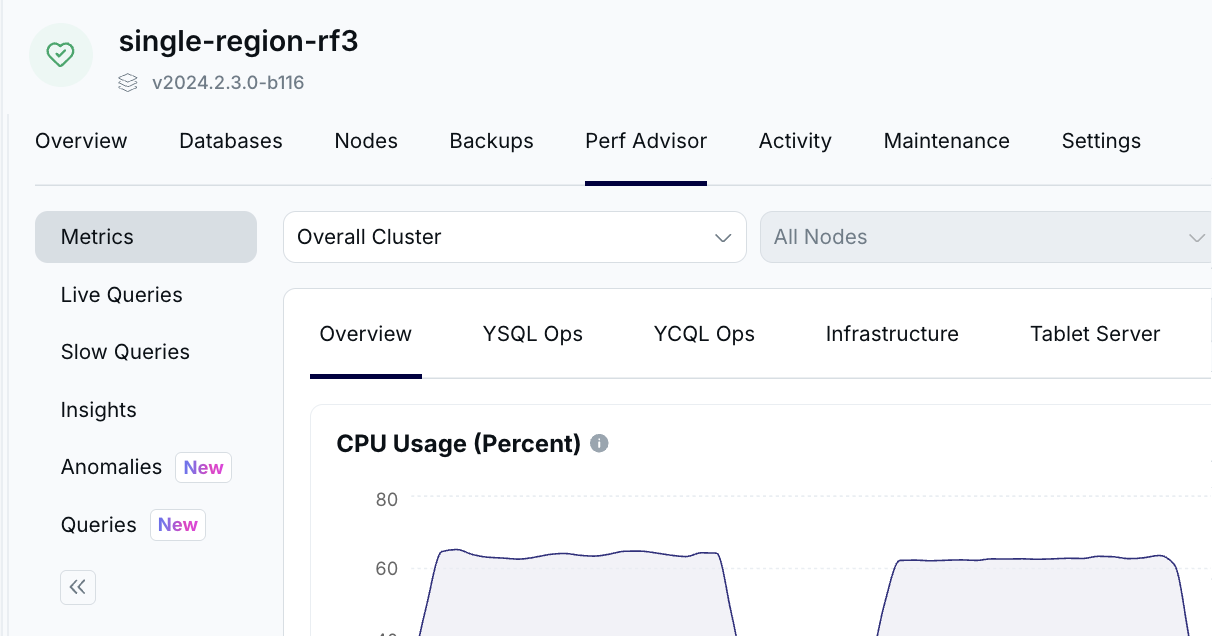The height and width of the screenshot is (636, 1212).
Task: Switch to the Infrastructure metrics tab
Action: 892,334
